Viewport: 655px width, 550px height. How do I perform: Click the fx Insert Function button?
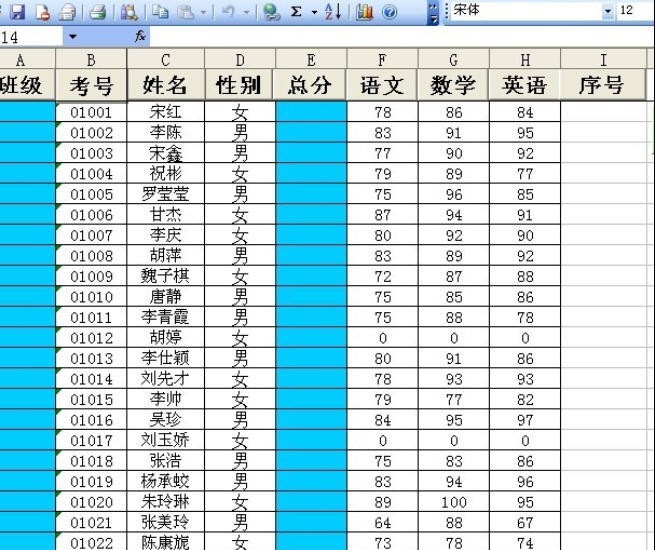click(x=140, y=36)
